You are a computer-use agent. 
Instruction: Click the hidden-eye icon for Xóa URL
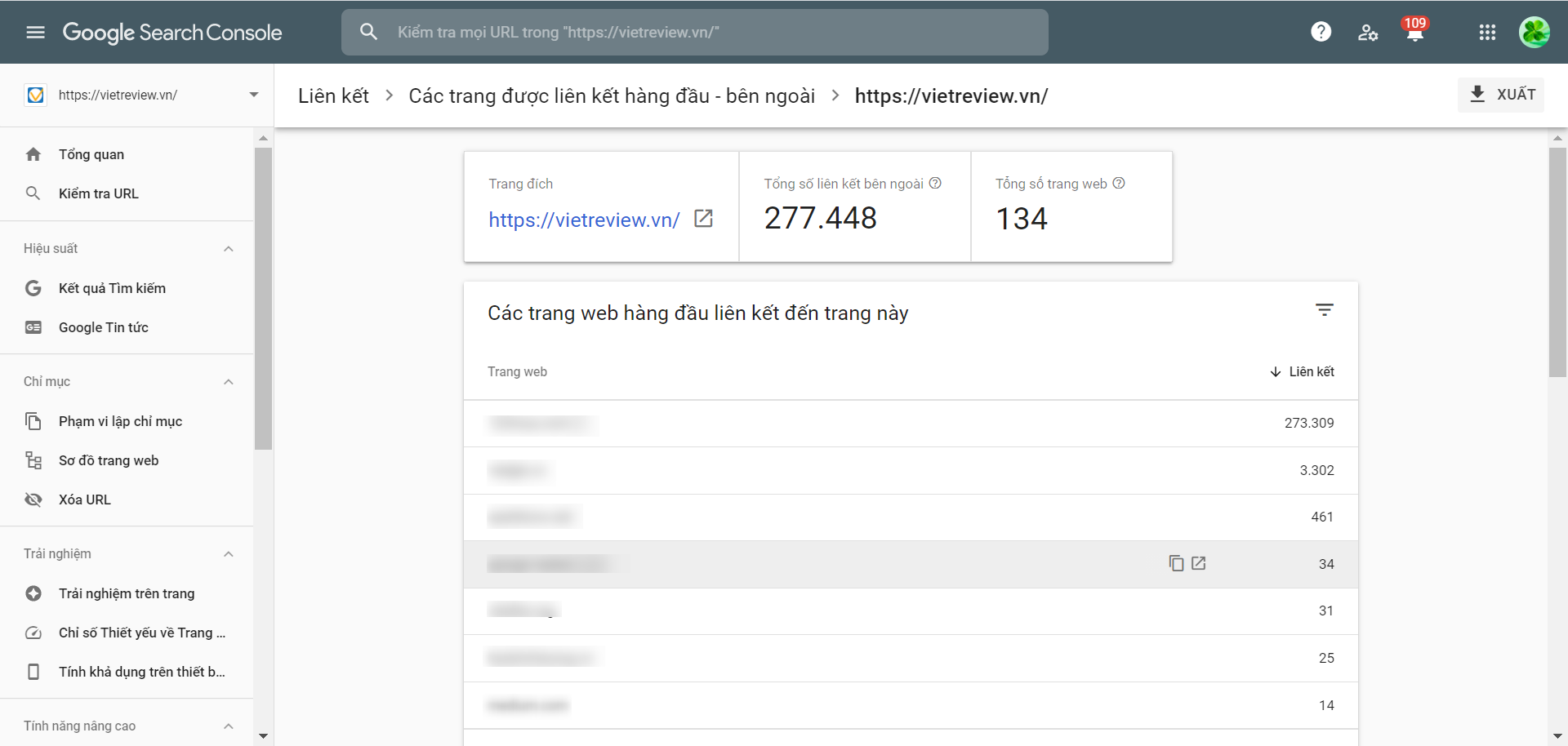click(x=33, y=500)
